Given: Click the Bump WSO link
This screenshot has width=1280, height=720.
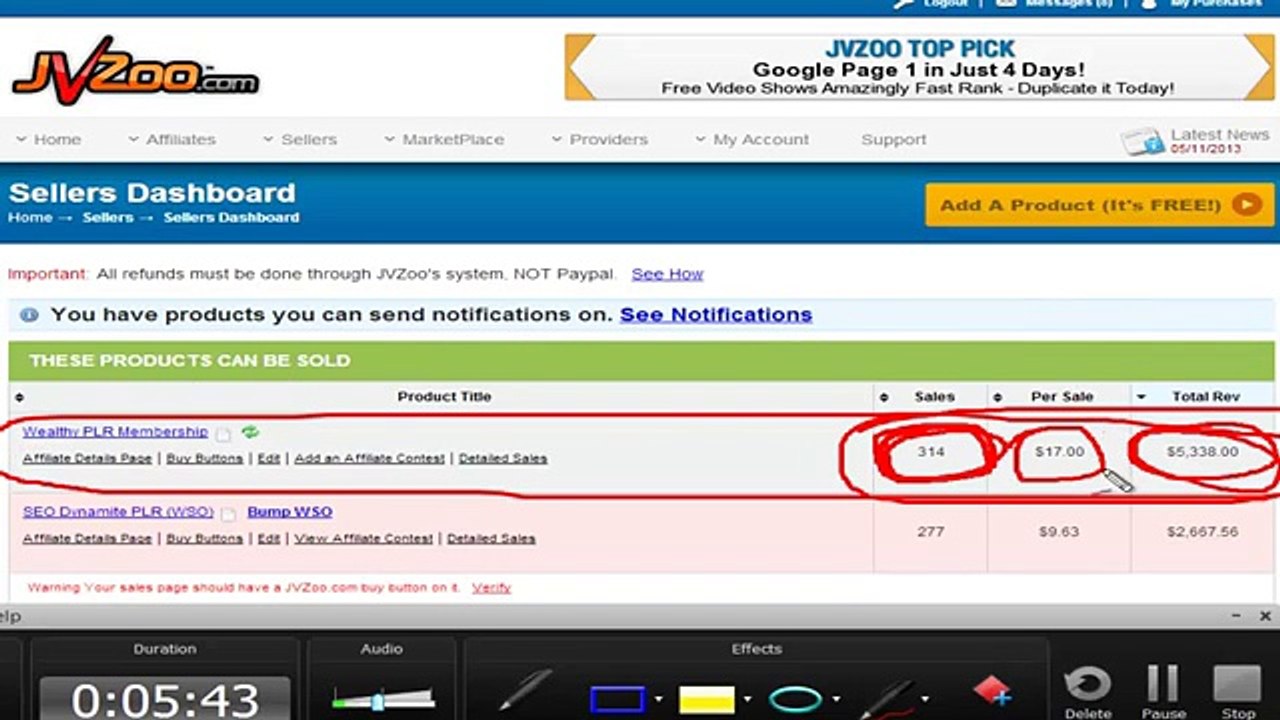Looking at the screenshot, I should coord(289,511).
